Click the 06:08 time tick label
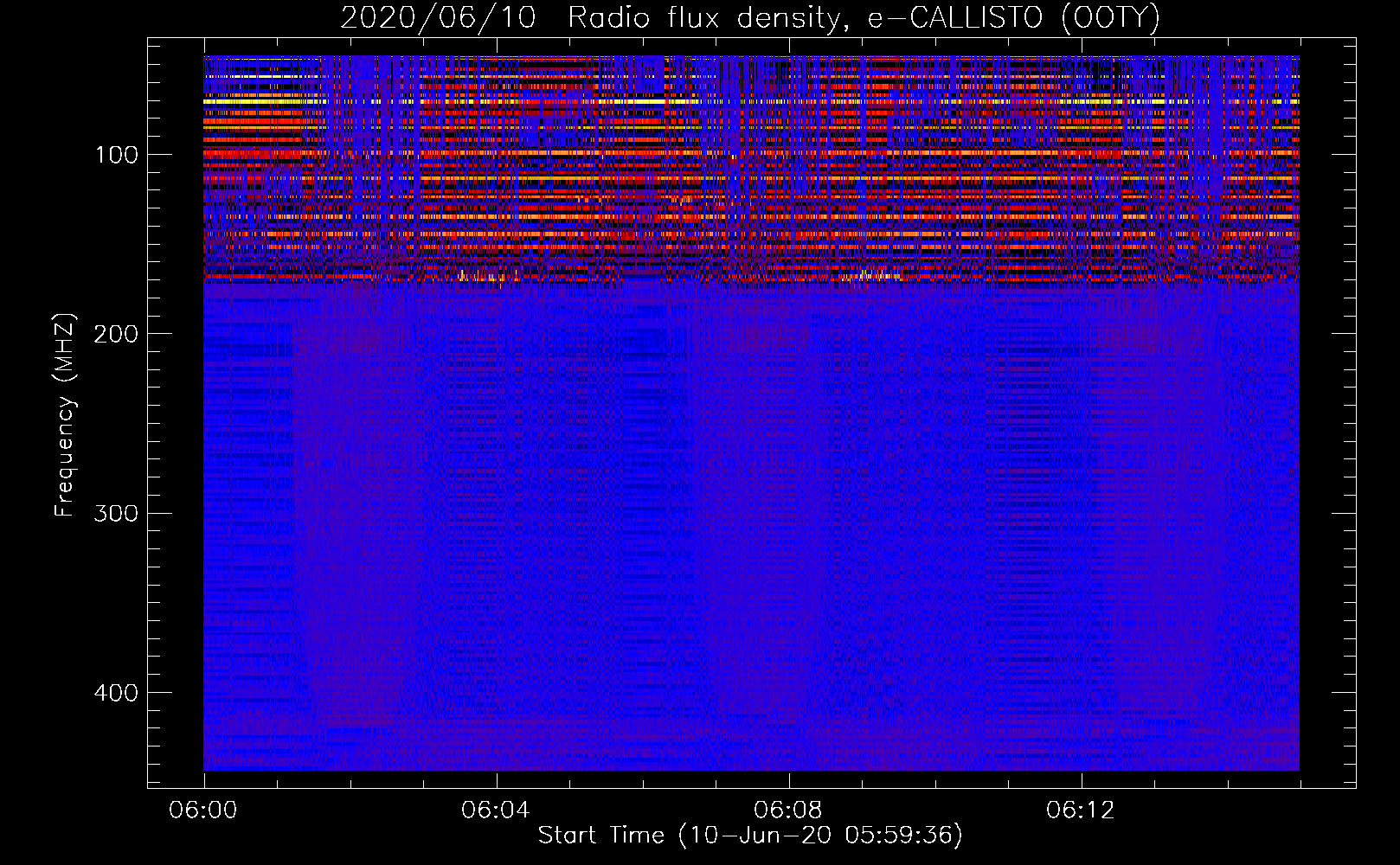The width and height of the screenshot is (1400, 865). (x=788, y=811)
